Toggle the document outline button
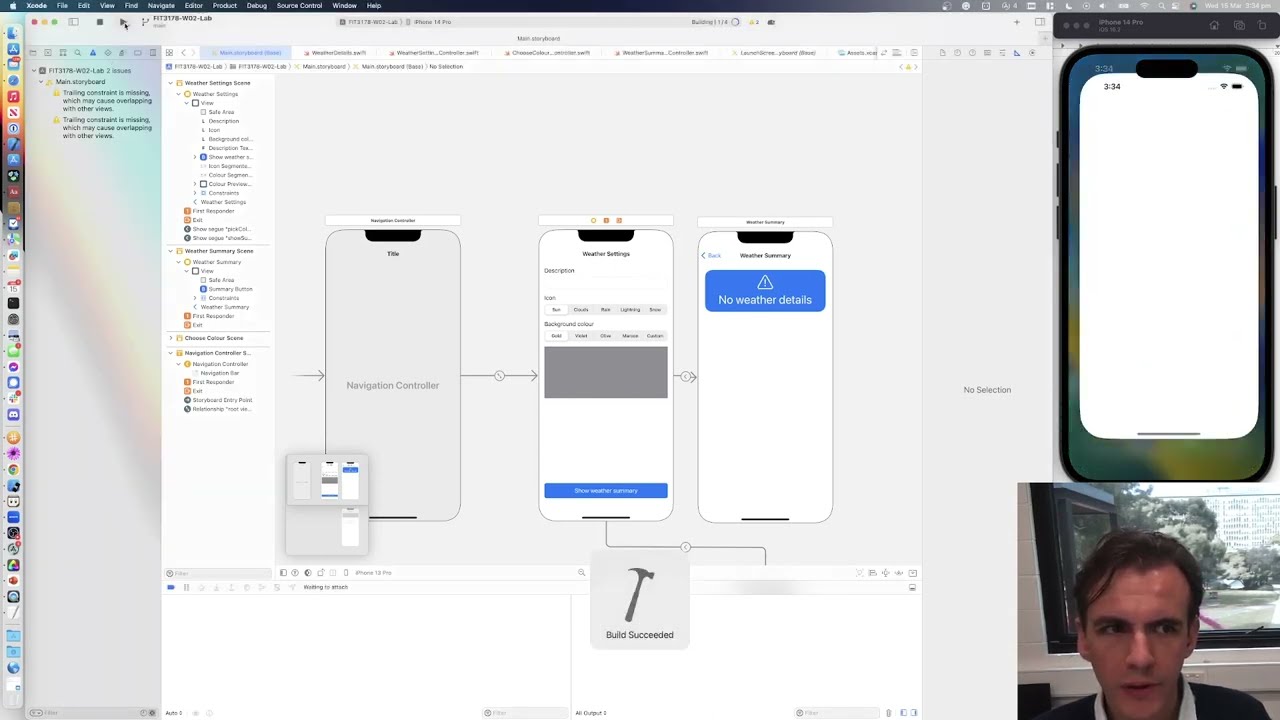Screen dimensions: 1280x720 pos(283,573)
